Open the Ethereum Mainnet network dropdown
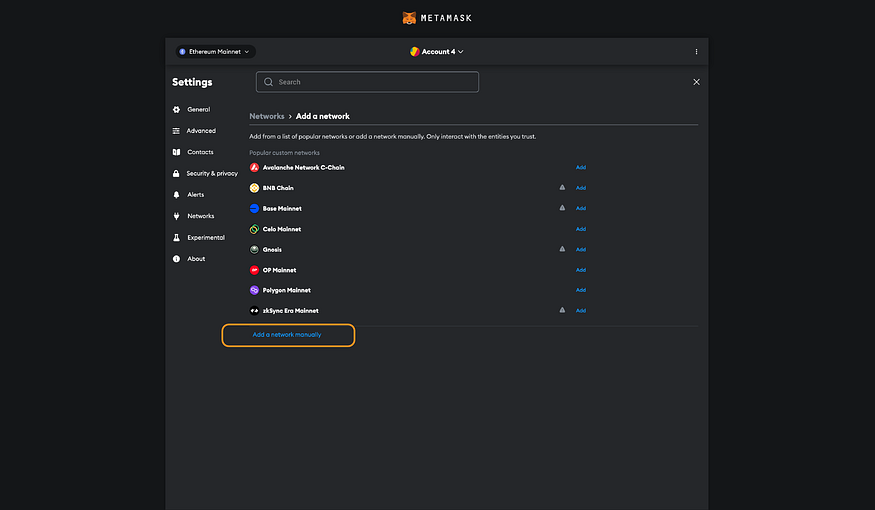The height and width of the screenshot is (510, 875). point(215,51)
